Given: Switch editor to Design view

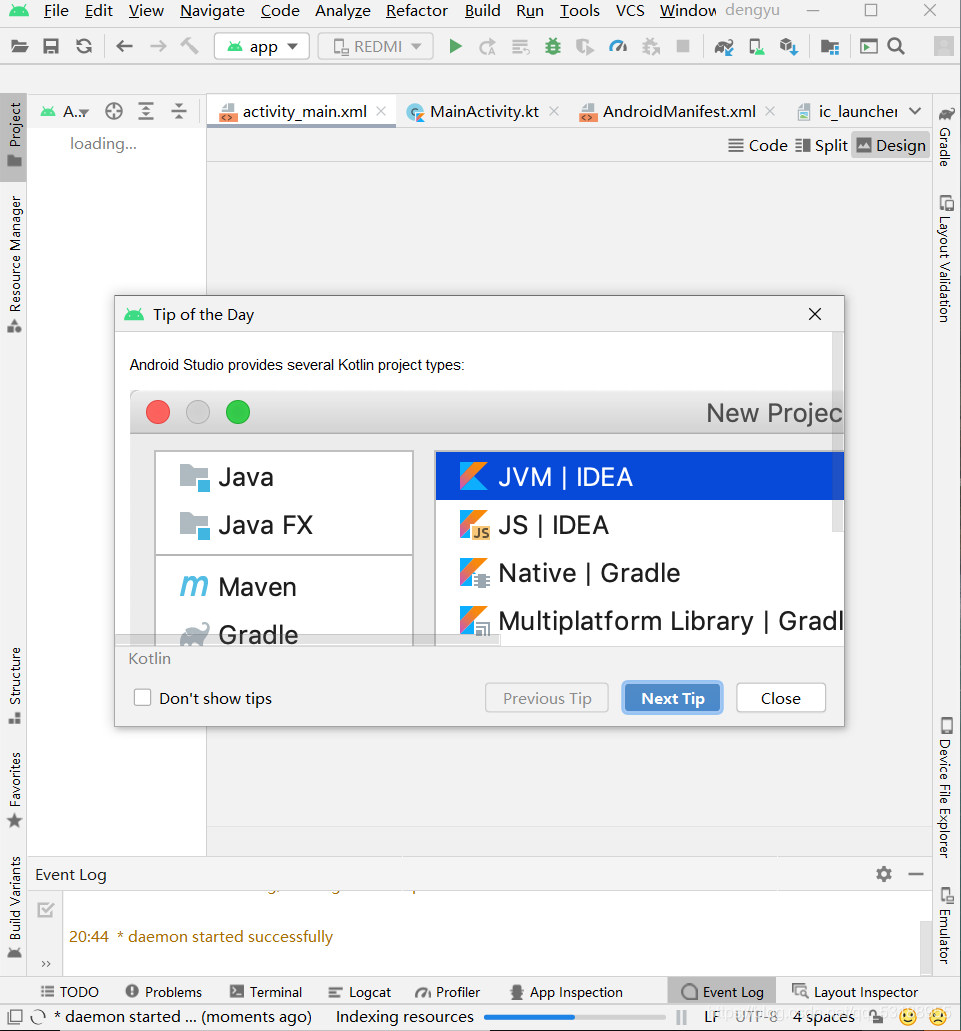Looking at the screenshot, I should coord(891,145).
